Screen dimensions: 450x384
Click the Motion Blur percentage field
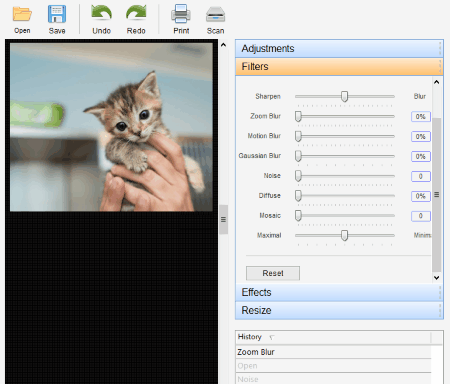[x=421, y=137]
